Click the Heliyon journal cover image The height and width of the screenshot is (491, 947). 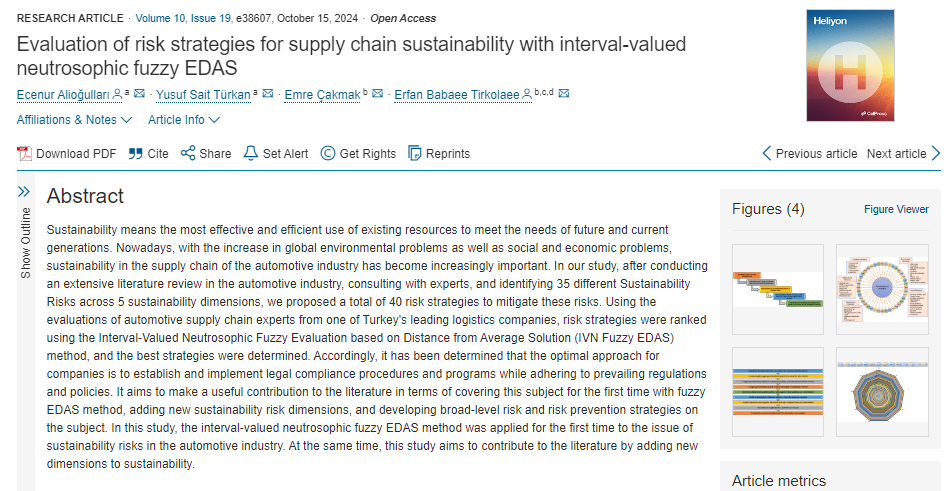pyautogui.click(x=850, y=65)
